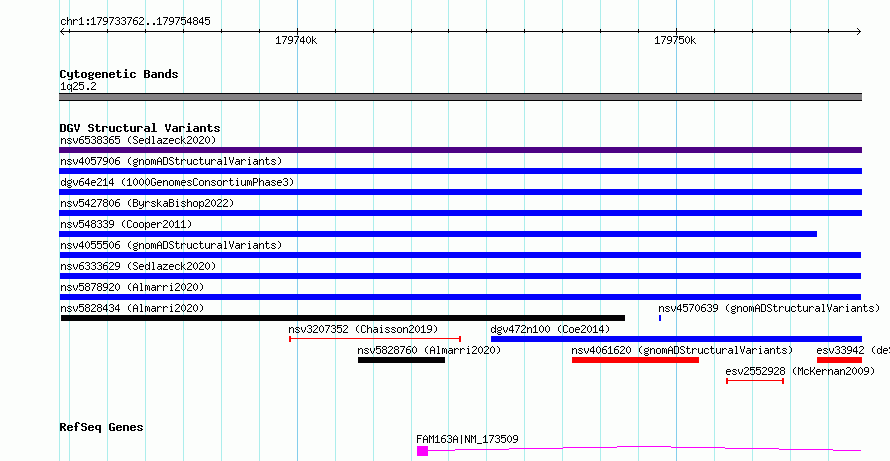This screenshot has width=890, height=461.
Task: Click the 179750k ruler marker
Action: click(x=675, y=40)
